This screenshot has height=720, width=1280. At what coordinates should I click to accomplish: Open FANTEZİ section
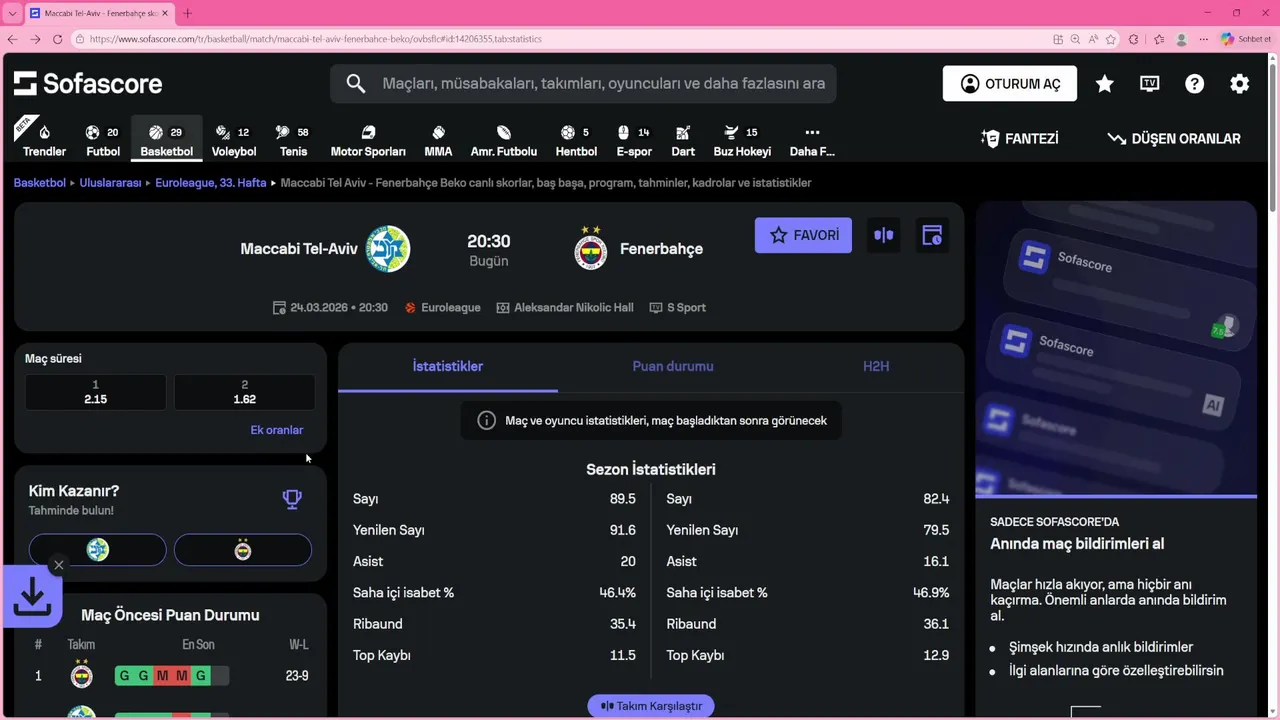point(1019,139)
